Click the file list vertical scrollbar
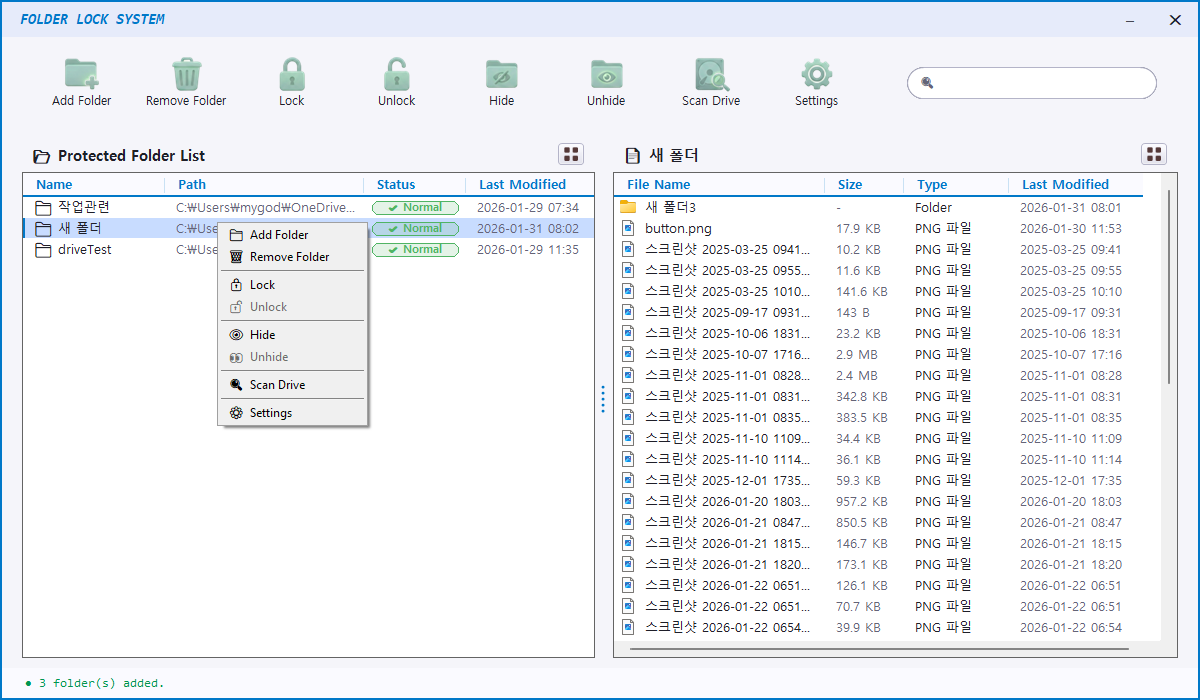The height and width of the screenshot is (700, 1200). tap(1168, 287)
